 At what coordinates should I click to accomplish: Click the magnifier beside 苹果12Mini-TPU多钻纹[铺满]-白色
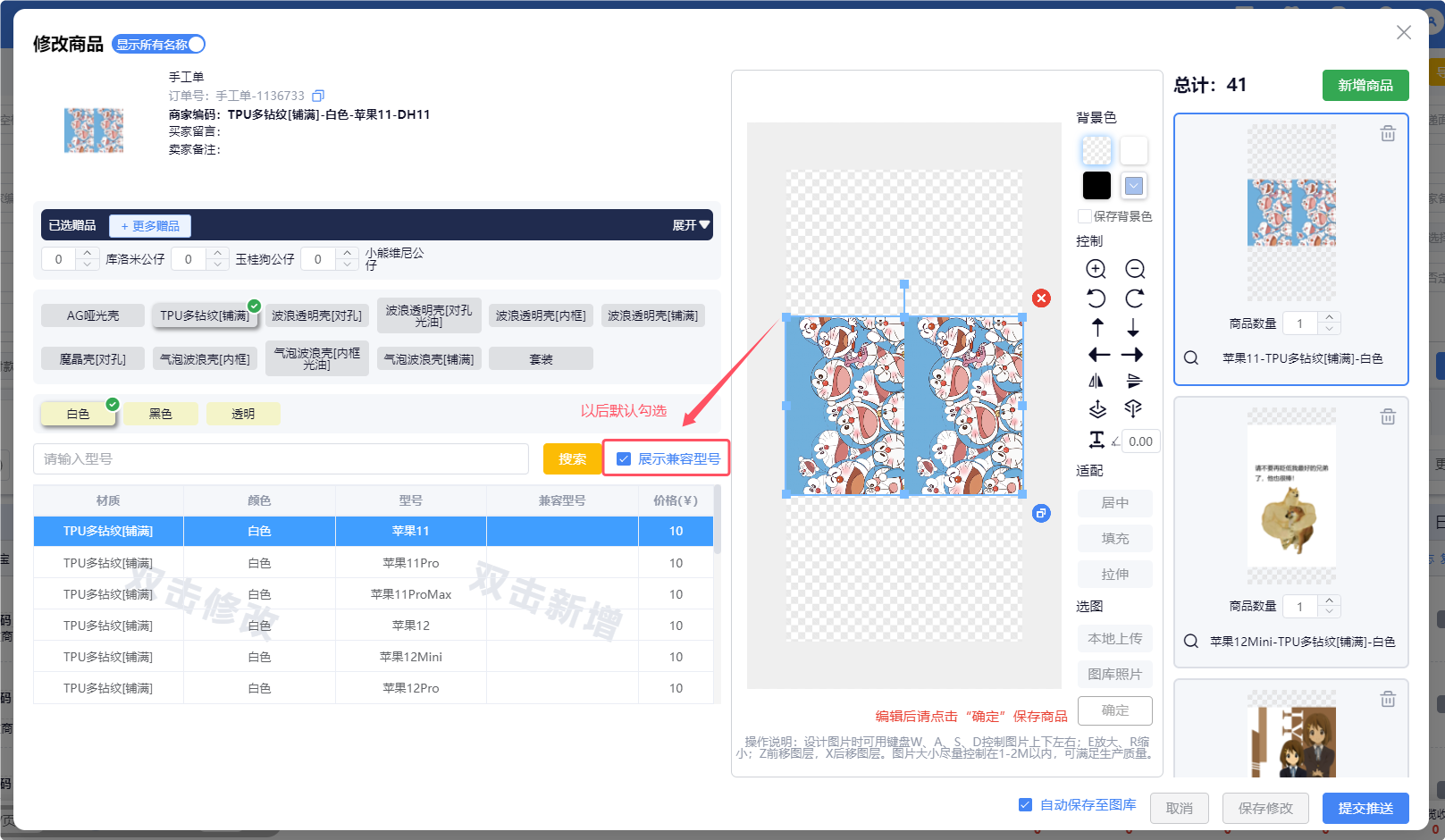pyautogui.click(x=1191, y=642)
